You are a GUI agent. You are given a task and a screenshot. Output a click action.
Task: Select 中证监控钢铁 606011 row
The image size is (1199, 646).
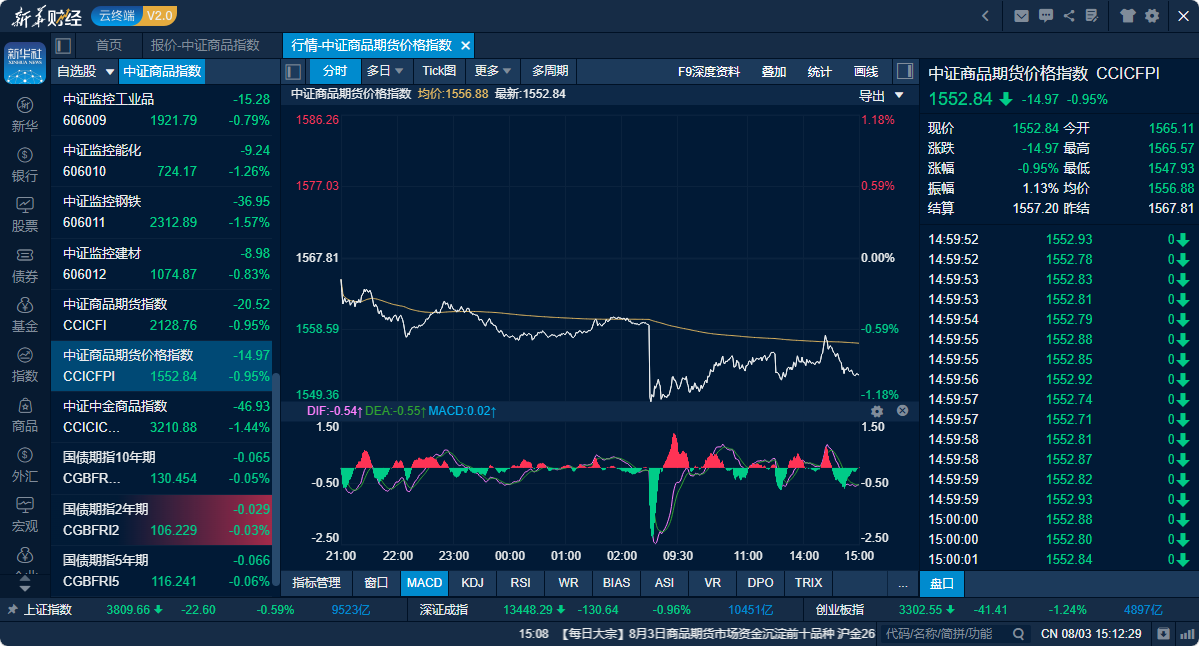[161, 213]
